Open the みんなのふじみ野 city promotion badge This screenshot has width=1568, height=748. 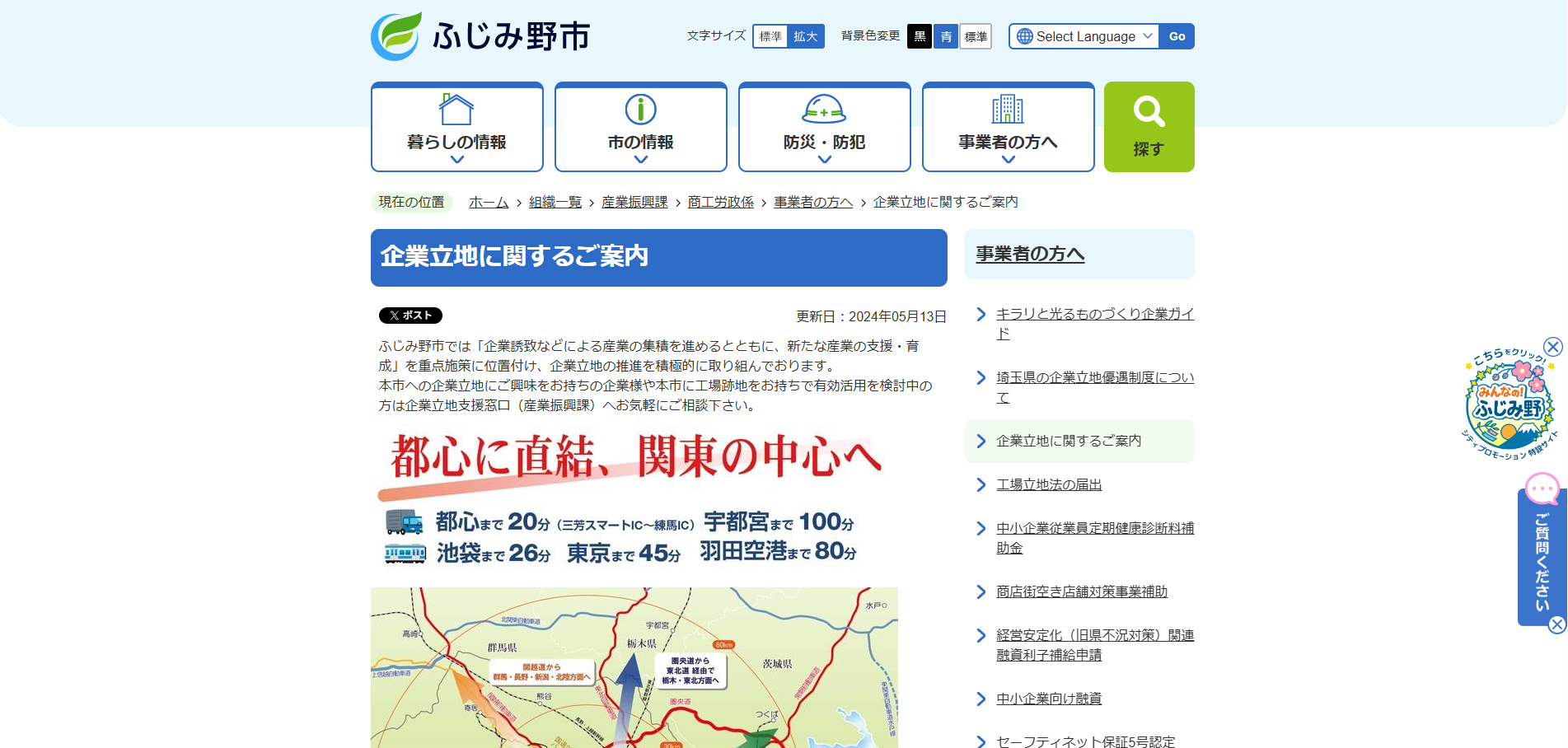point(1508,405)
